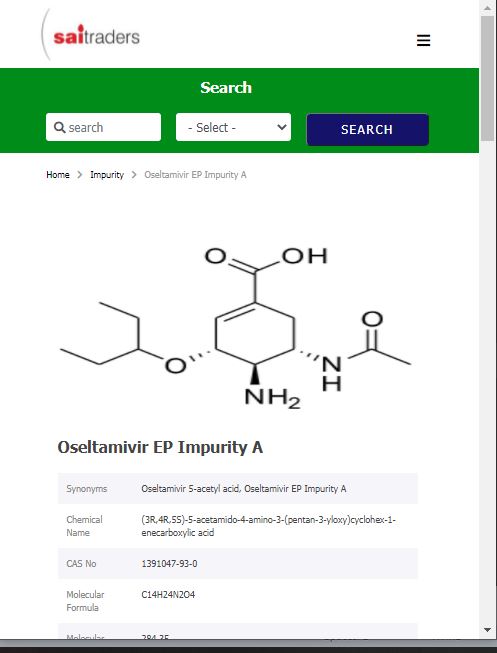497x653 pixels.
Task: Click the magnifier icon in search box
Action: (x=60, y=127)
